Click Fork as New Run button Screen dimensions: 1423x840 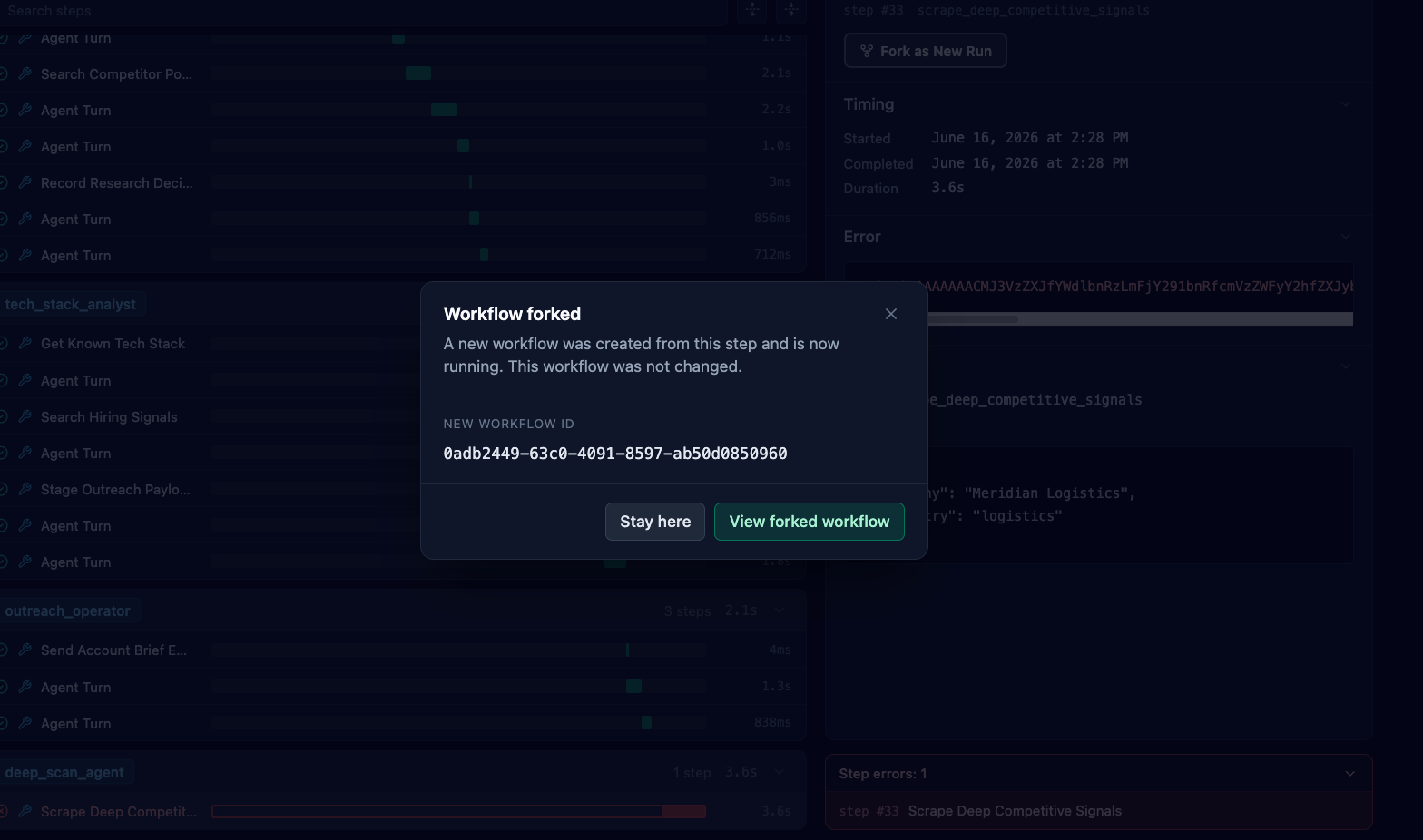[925, 51]
